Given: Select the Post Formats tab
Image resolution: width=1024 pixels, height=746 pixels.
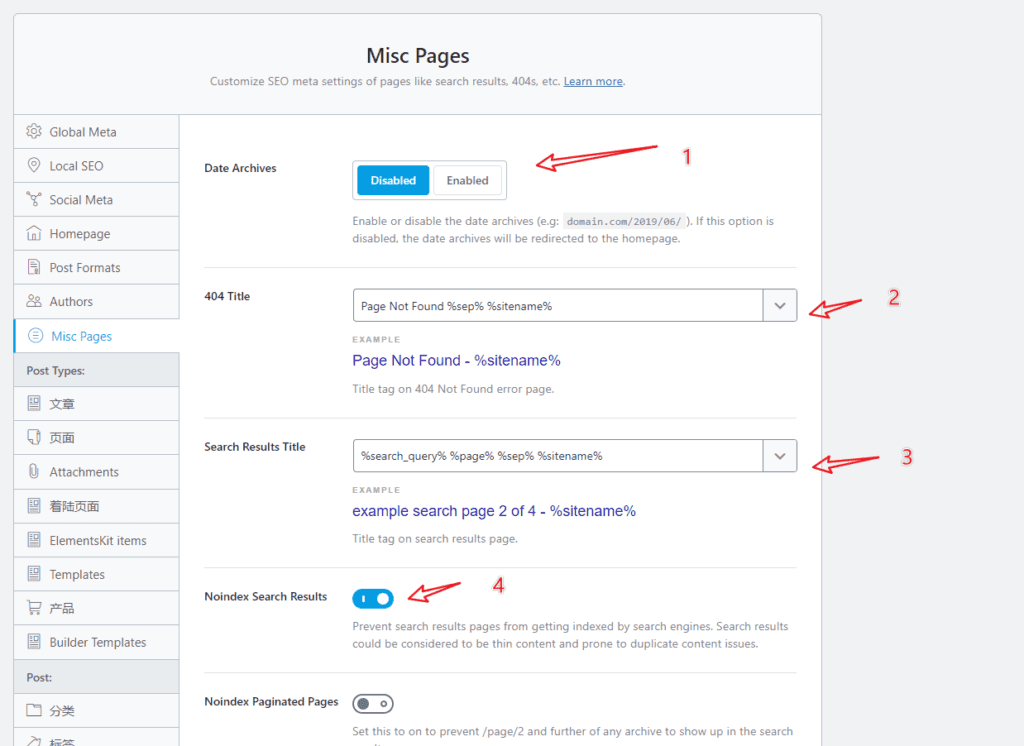Looking at the screenshot, I should click(x=97, y=268).
